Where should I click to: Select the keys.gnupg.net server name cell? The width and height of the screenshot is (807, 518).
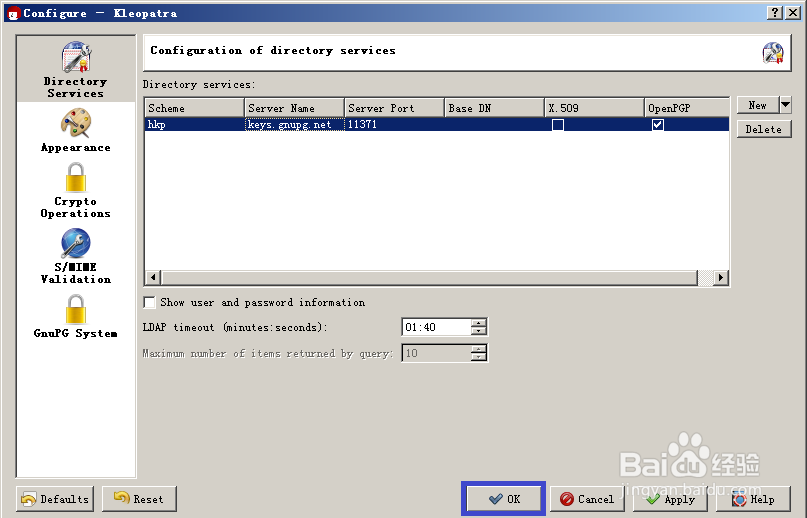[x=294, y=125]
